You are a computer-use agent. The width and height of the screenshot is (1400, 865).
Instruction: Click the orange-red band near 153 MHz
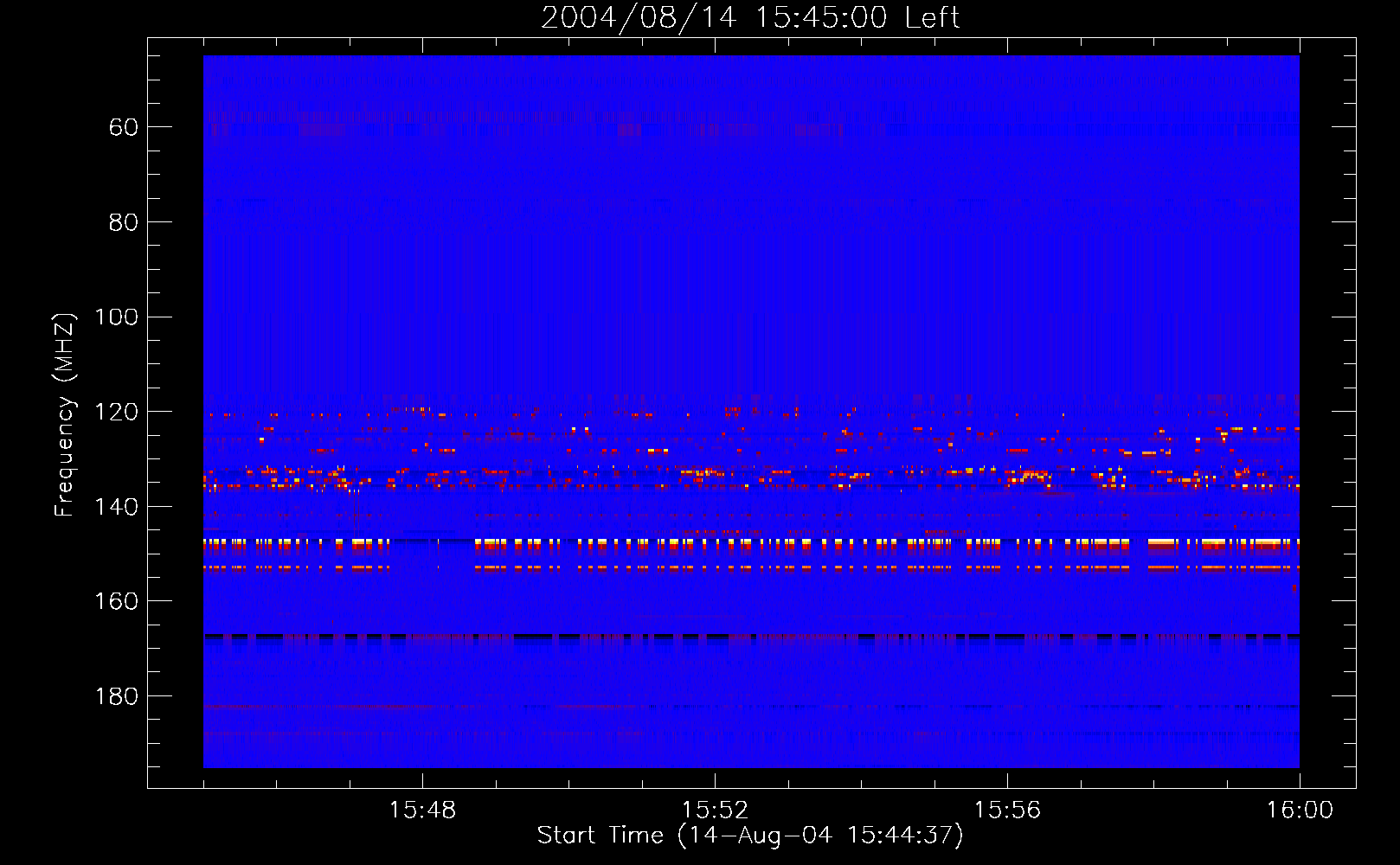pyautogui.click(x=751, y=568)
